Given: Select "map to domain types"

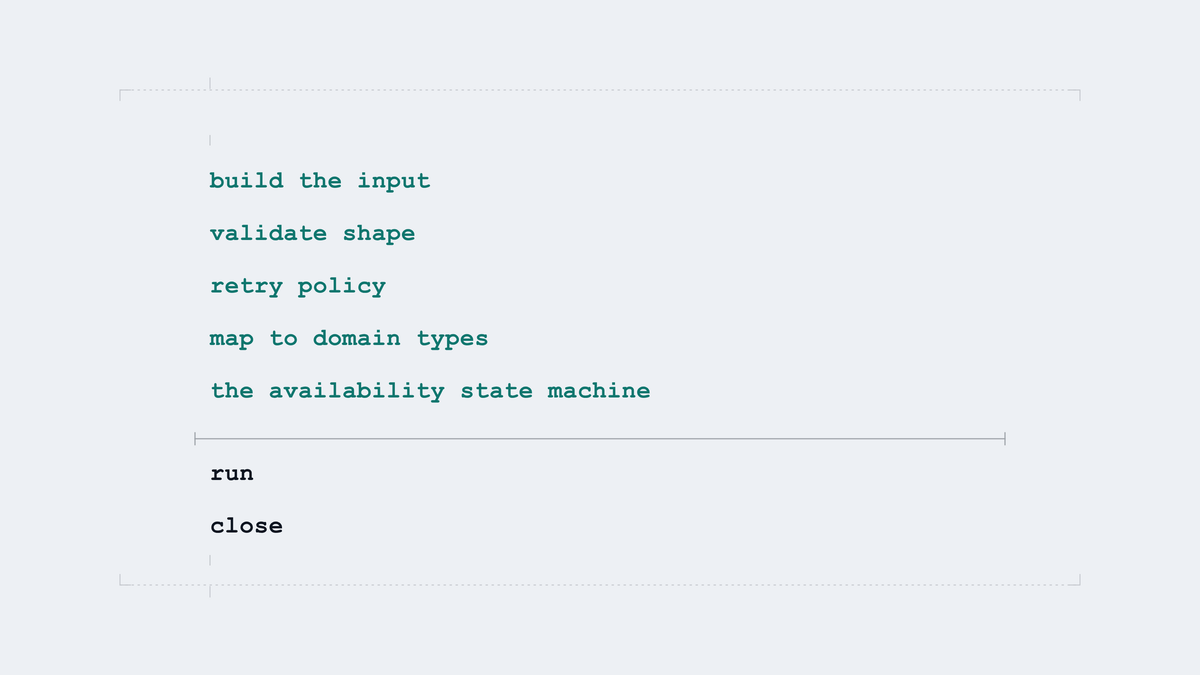Looking at the screenshot, I should 349,339.
